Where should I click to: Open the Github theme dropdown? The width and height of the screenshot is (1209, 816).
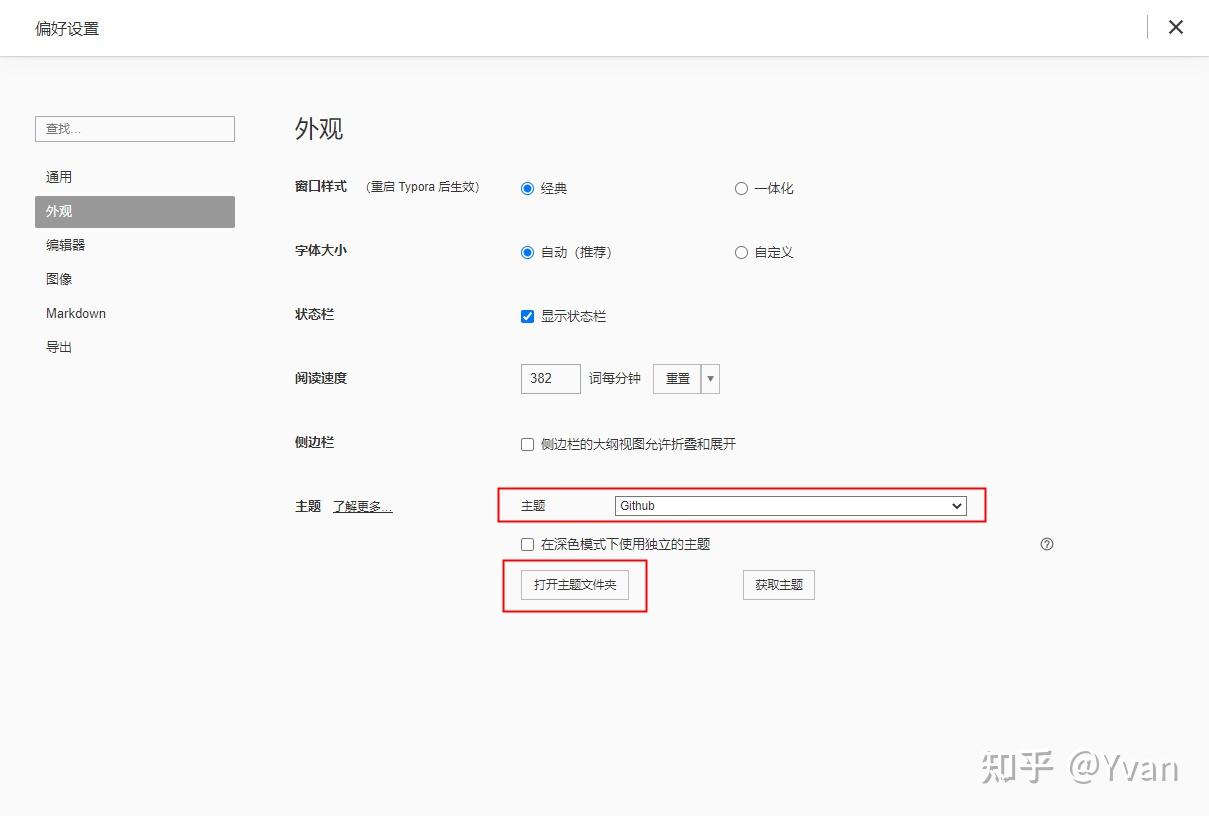coord(790,506)
